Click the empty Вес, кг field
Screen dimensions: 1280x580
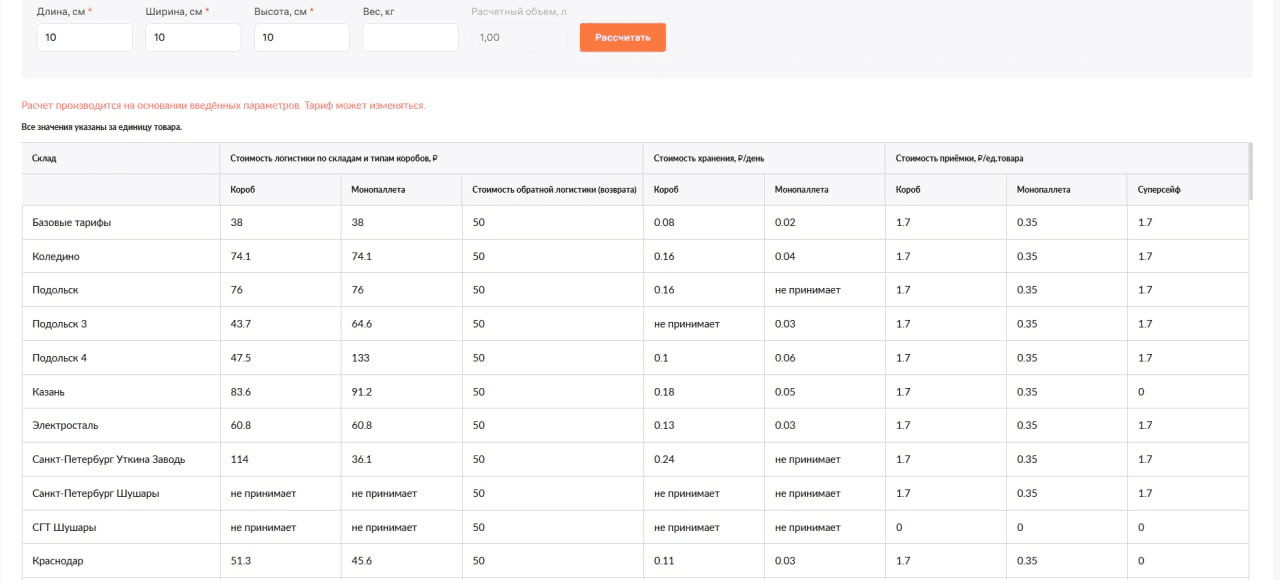coord(409,37)
